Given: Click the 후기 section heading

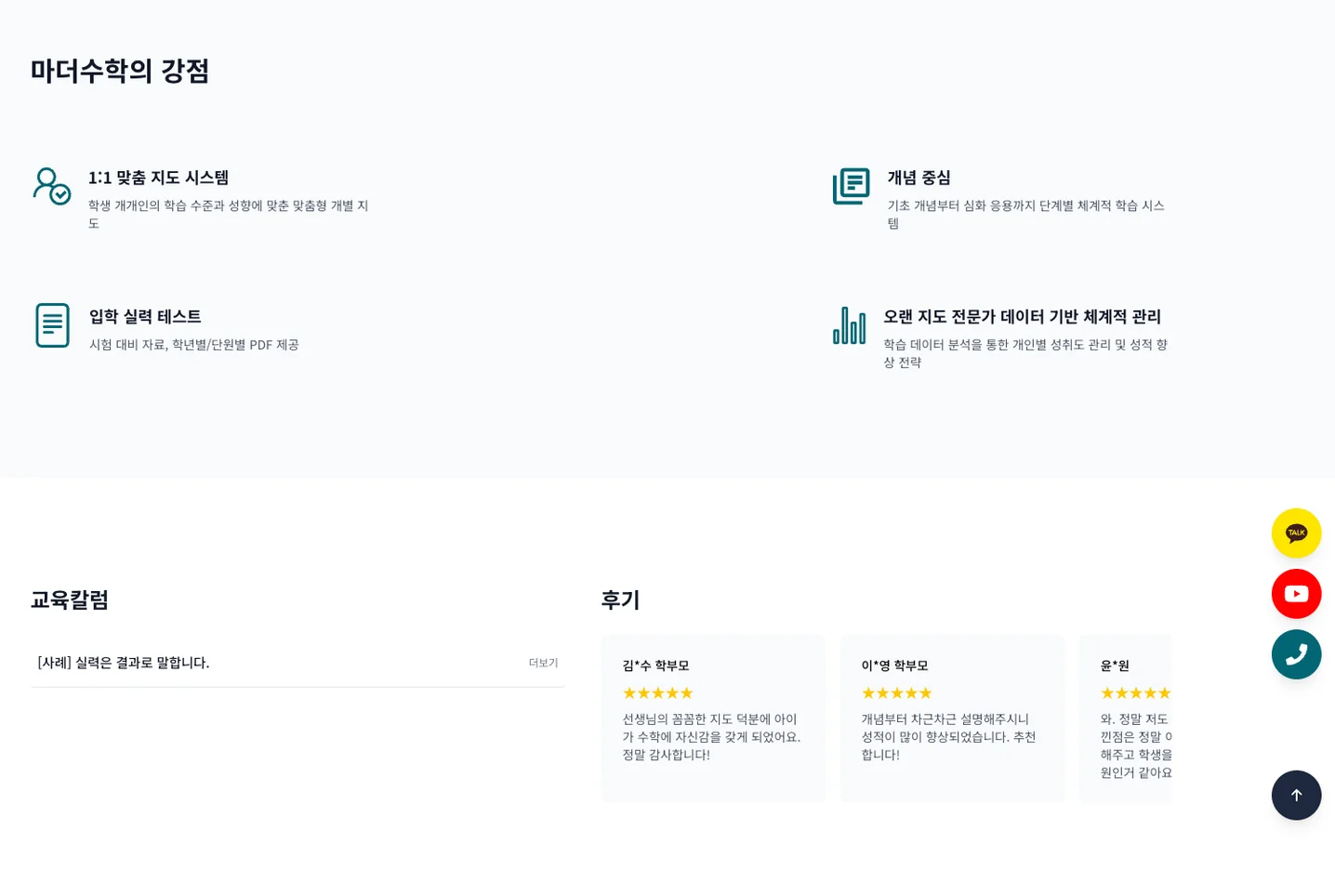Looking at the screenshot, I should [620, 600].
